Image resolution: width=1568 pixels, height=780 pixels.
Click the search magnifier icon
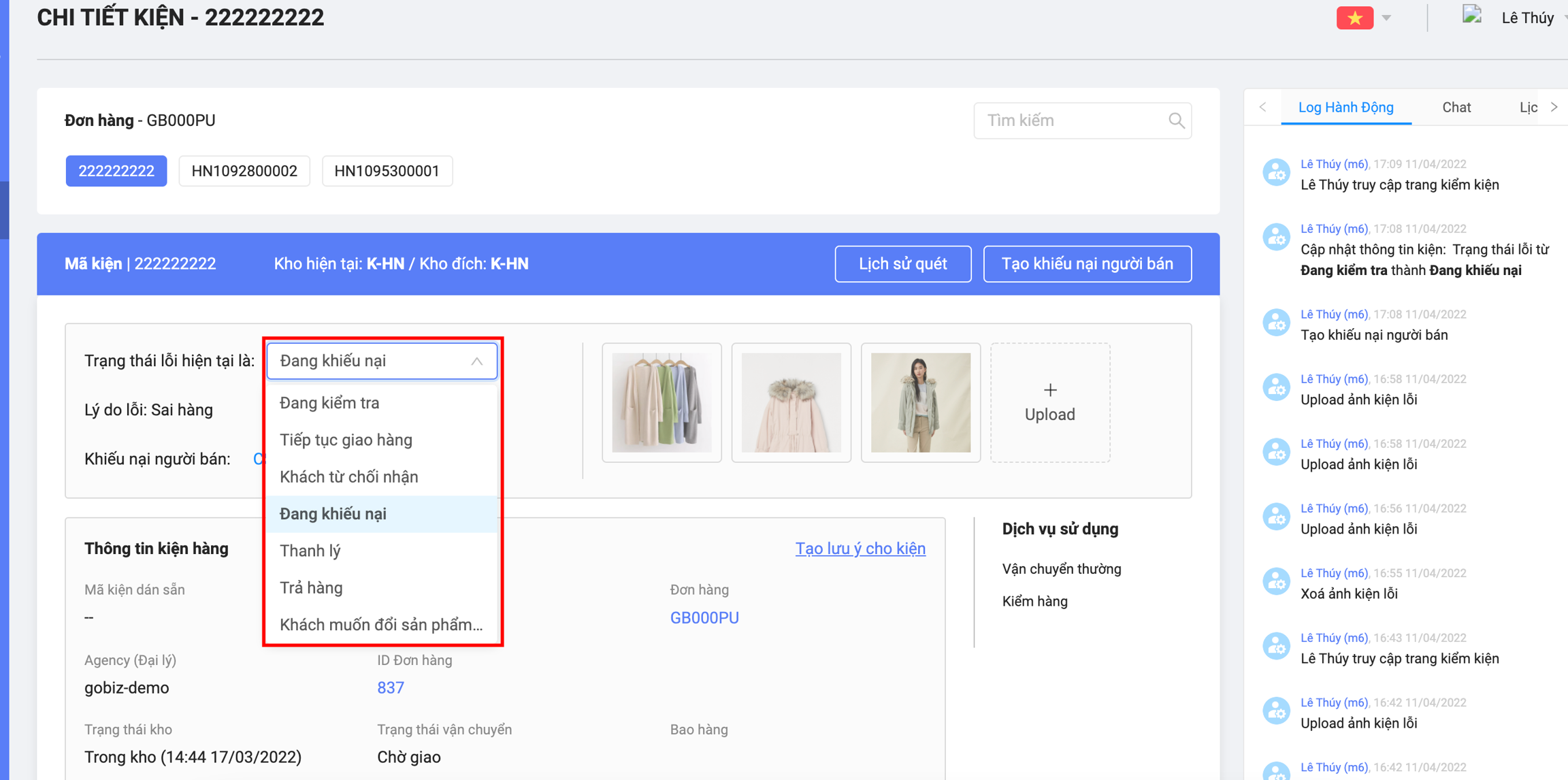click(1176, 120)
